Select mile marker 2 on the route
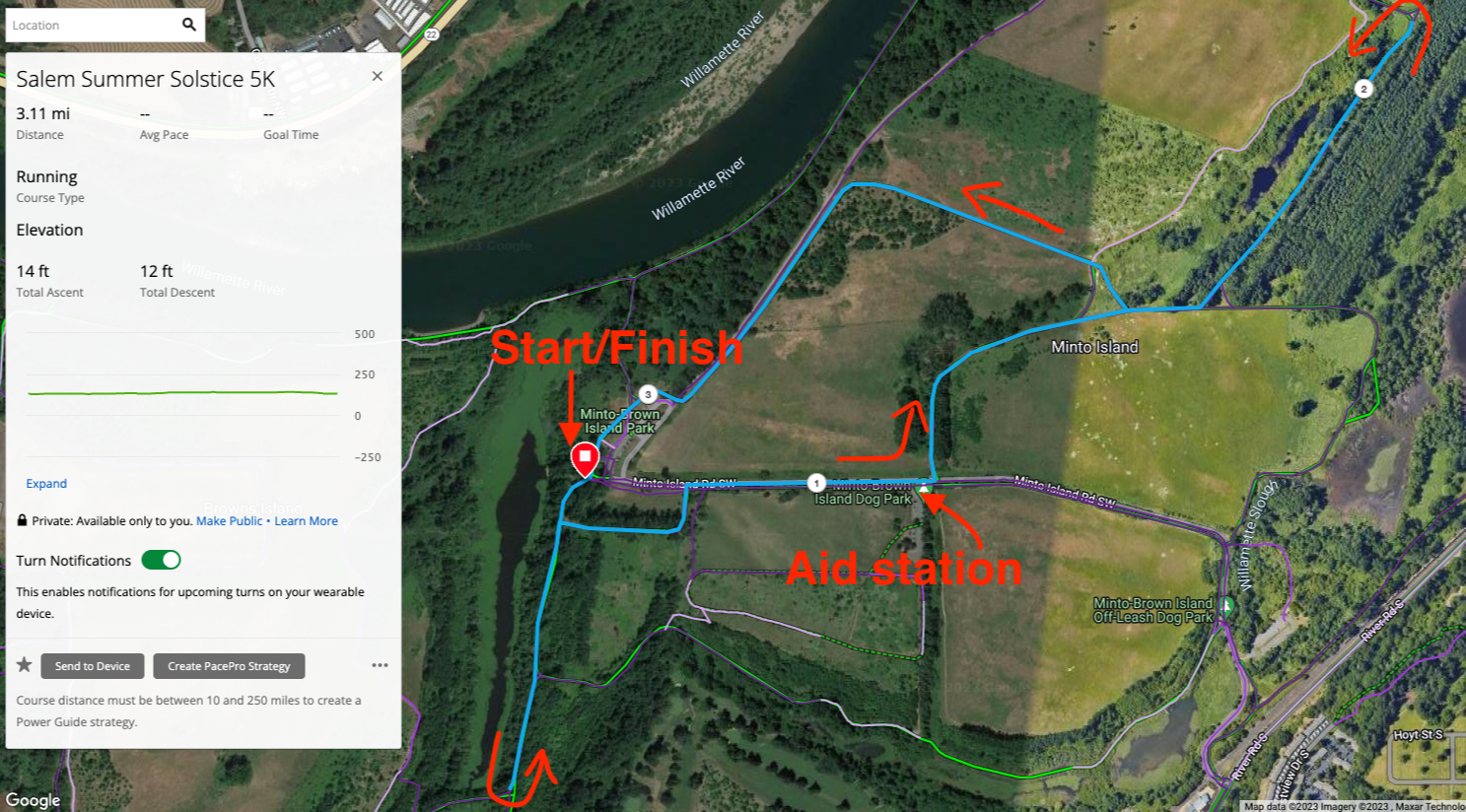Screen dimensions: 1466x812 1363,89
